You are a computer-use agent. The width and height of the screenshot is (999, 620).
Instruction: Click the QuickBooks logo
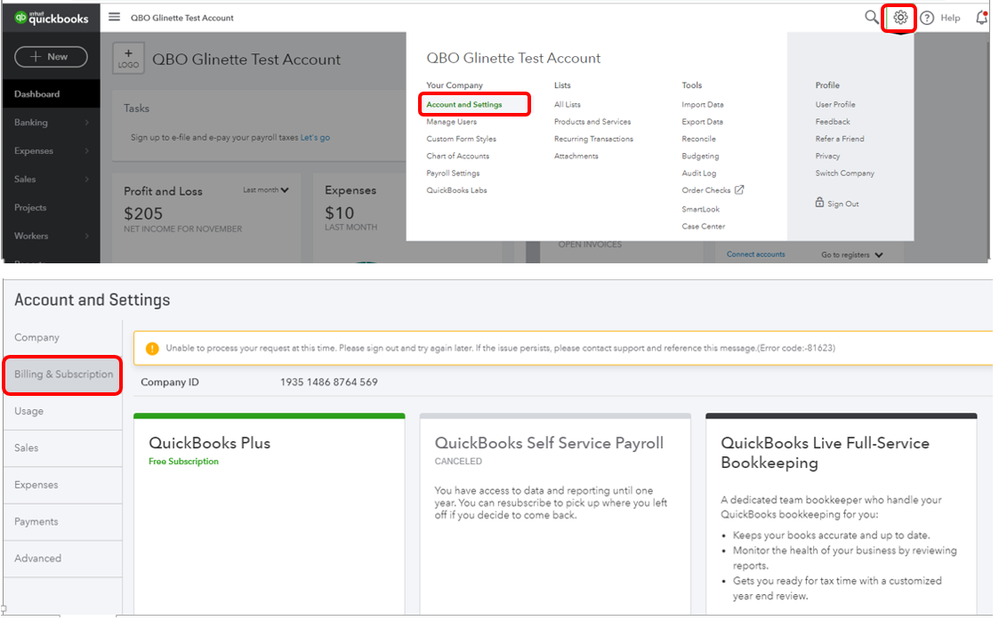tap(51, 17)
